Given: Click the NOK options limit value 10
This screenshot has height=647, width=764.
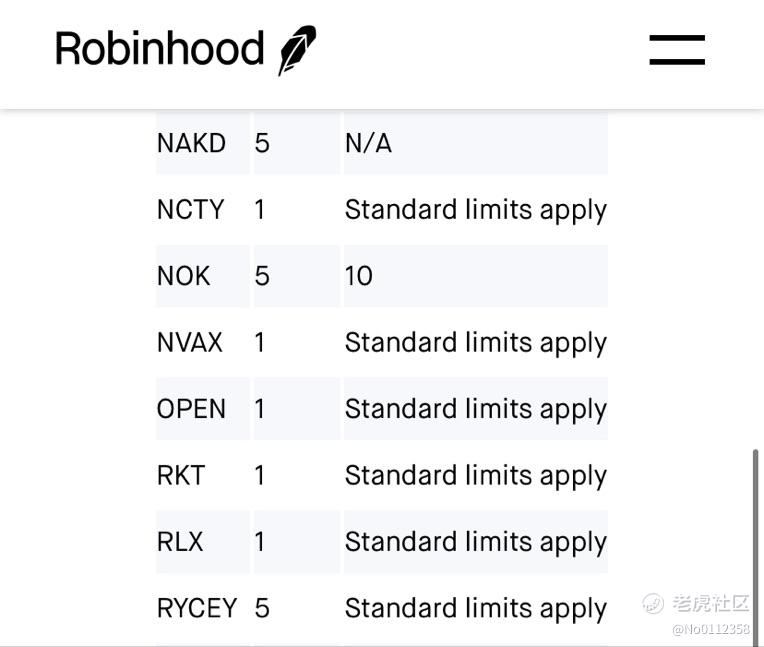Looking at the screenshot, I should (359, 276).
